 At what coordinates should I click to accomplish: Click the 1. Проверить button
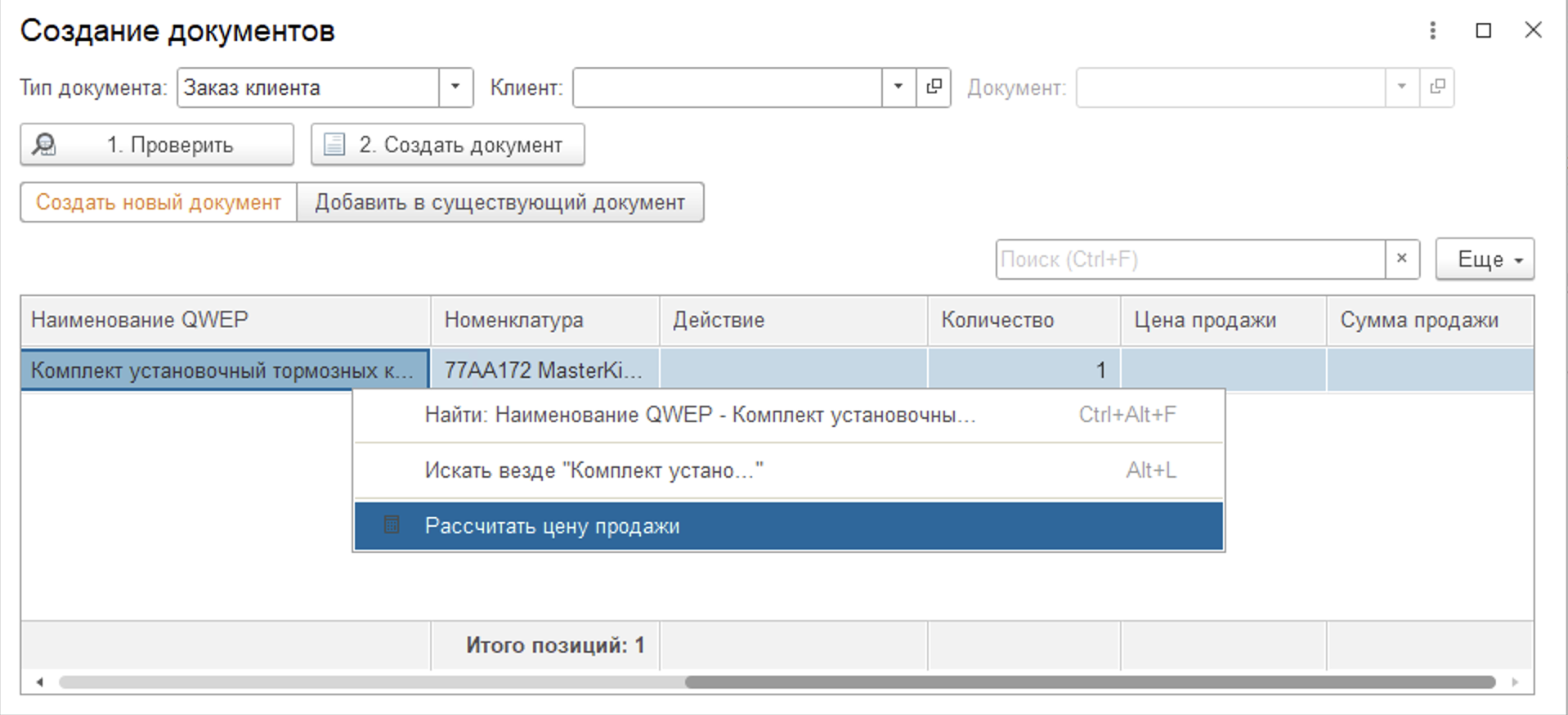click(x=157, y=145)
